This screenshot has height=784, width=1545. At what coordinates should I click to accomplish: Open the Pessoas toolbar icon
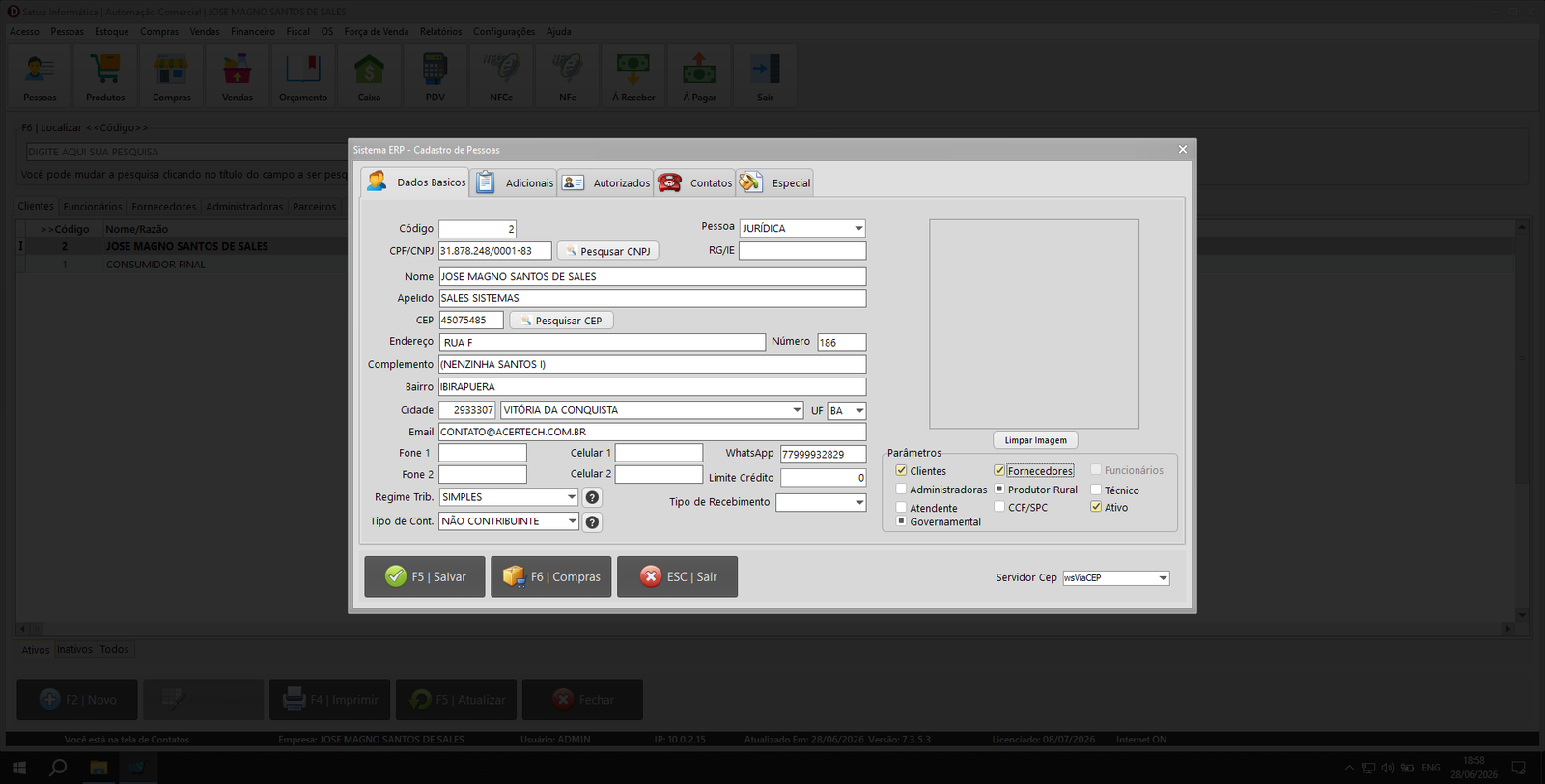coord(40,74)
